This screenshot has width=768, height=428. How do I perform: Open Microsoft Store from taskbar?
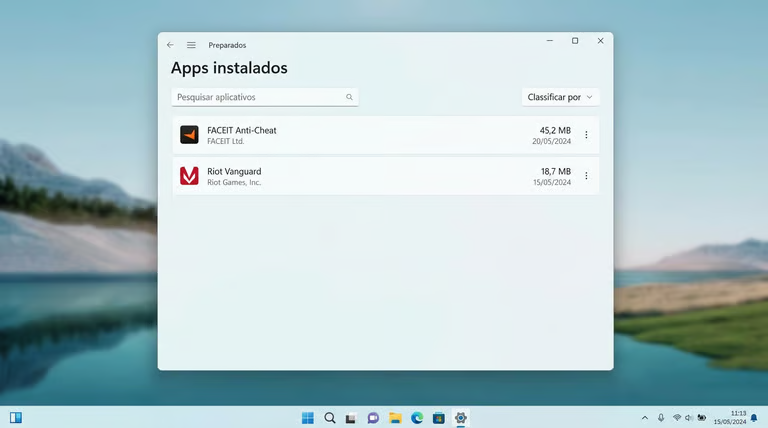point(439,418)
